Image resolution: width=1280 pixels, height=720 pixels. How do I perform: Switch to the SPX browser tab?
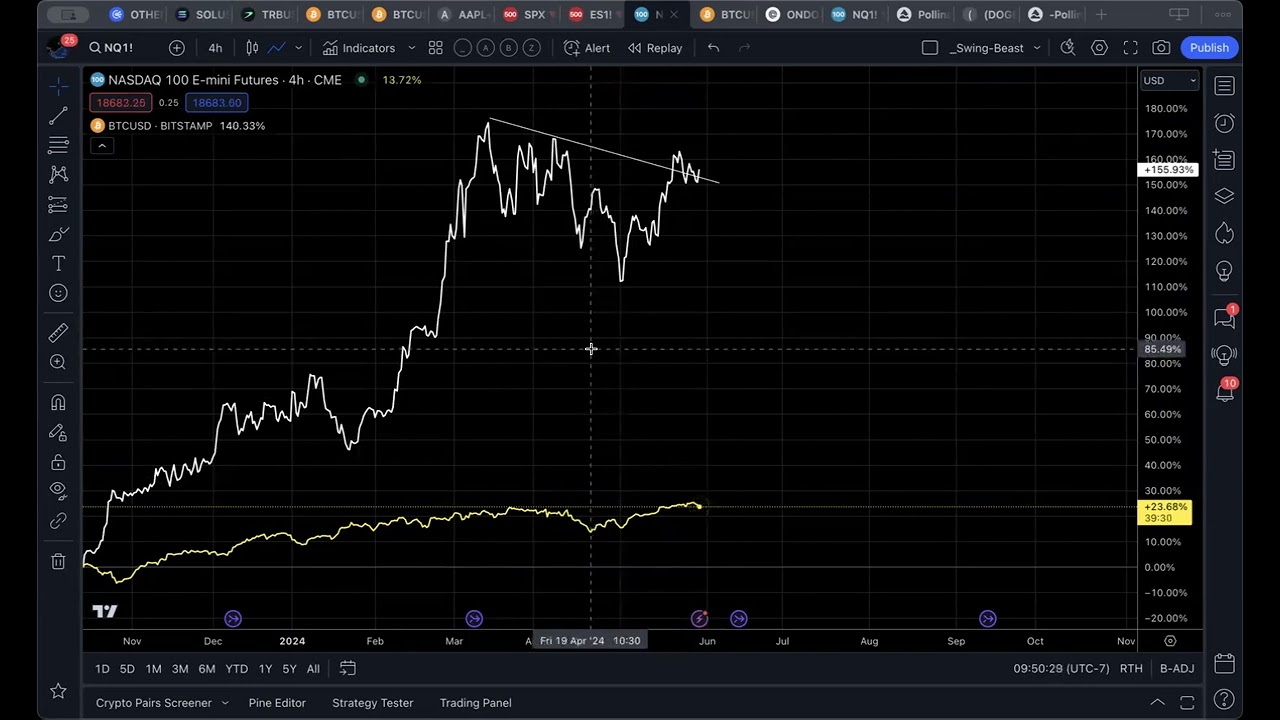point(529,14)
